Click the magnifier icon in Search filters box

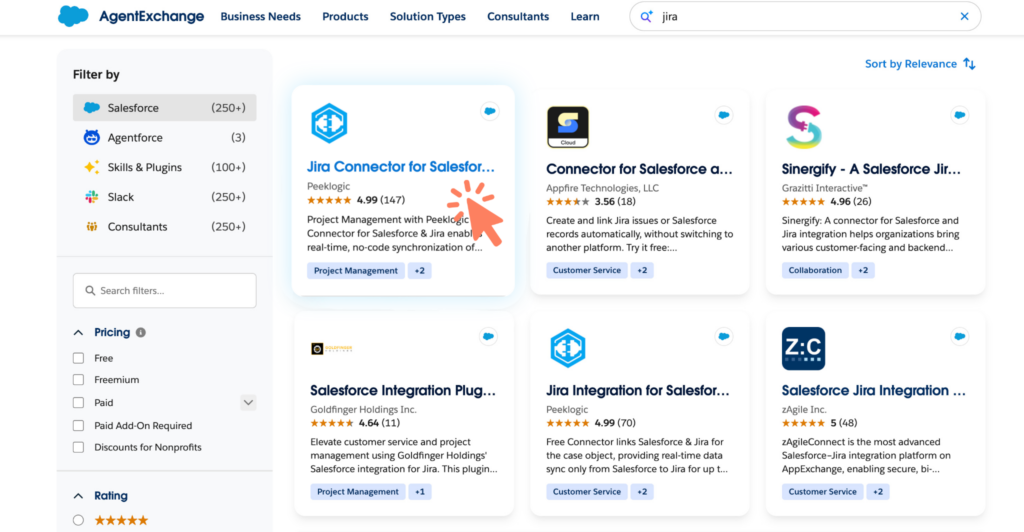(90, 290)
